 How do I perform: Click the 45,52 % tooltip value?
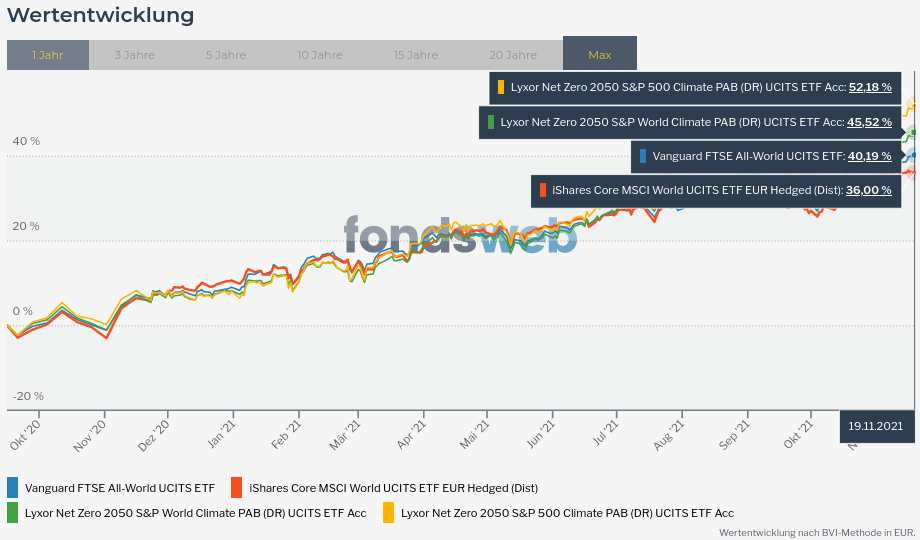coord(870,122)
